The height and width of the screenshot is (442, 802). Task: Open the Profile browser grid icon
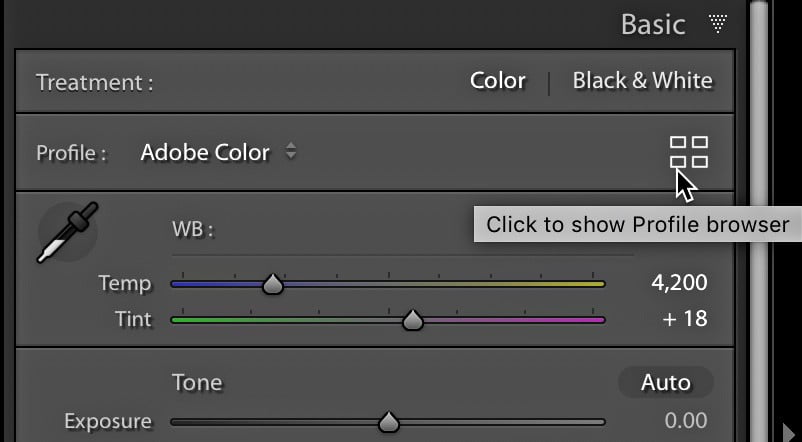point(688,152)
